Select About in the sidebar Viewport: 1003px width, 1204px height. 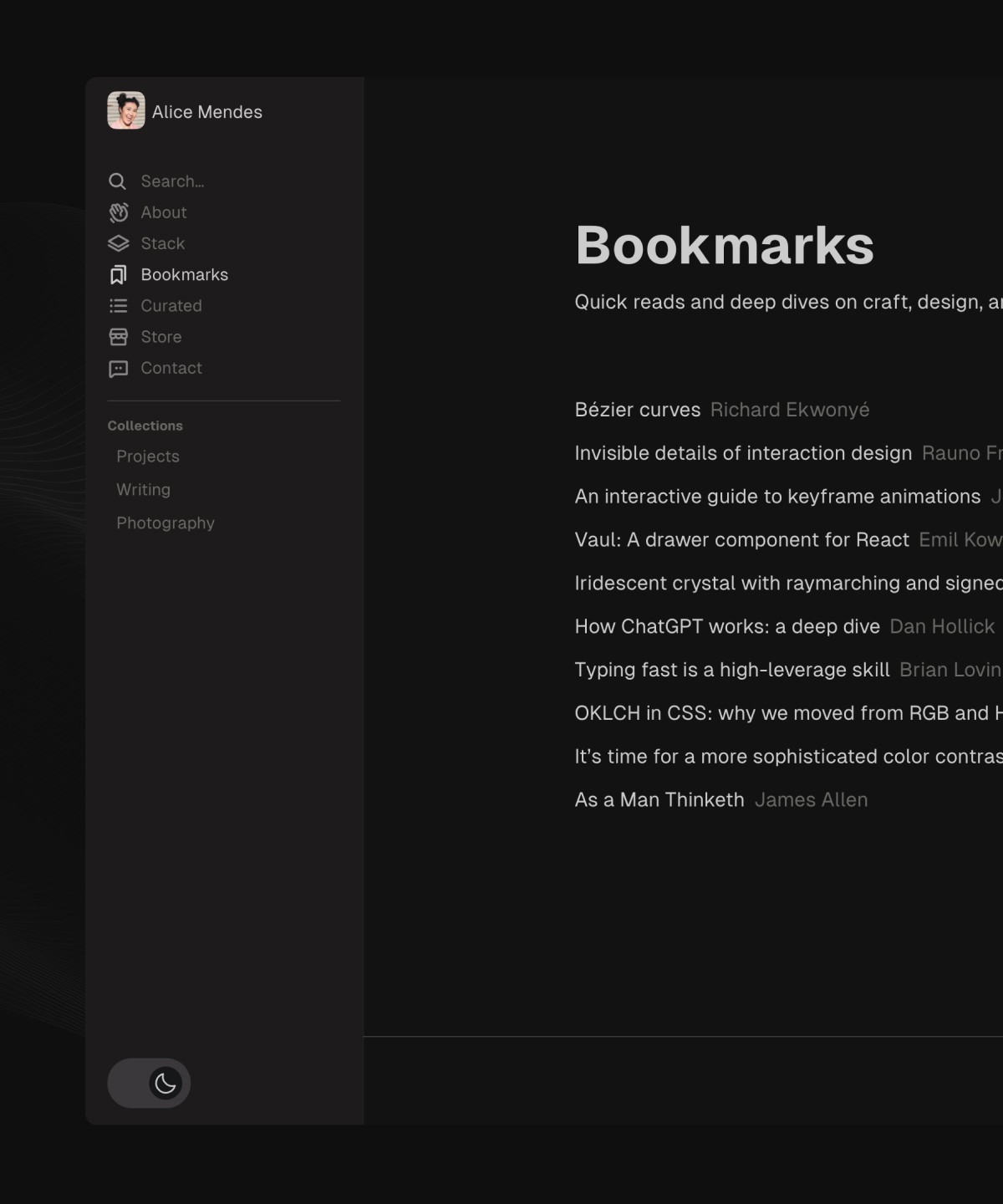[164, 212]
